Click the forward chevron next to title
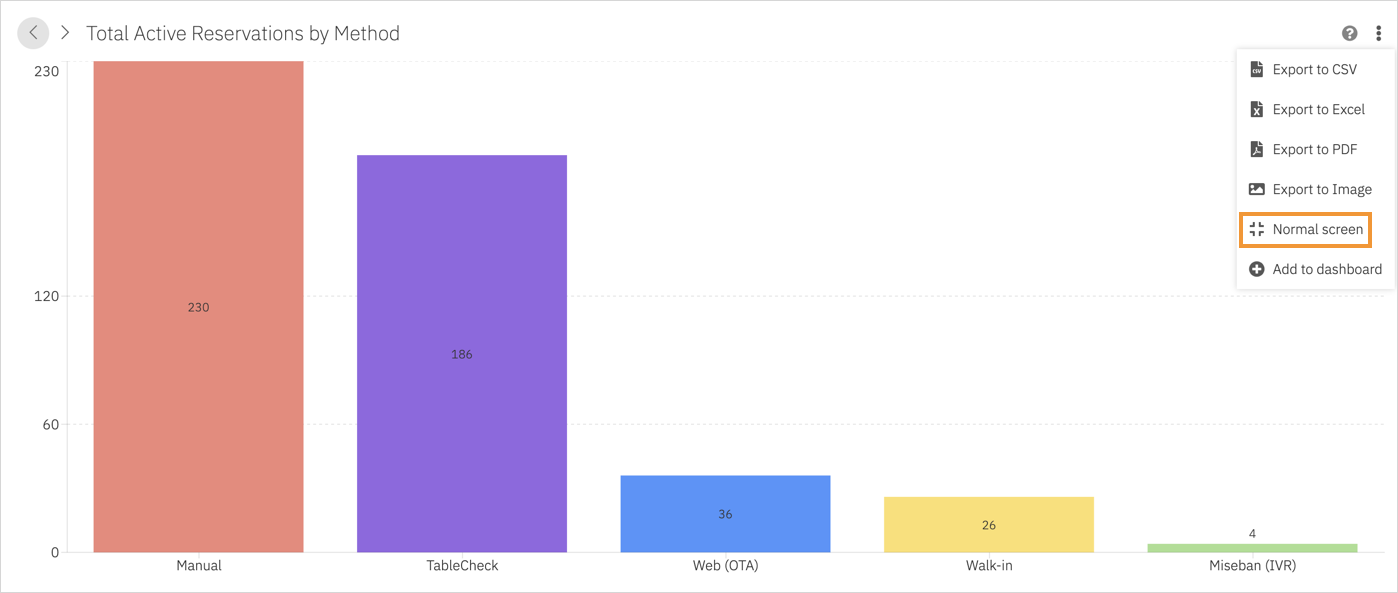 (x=65, y=33)
